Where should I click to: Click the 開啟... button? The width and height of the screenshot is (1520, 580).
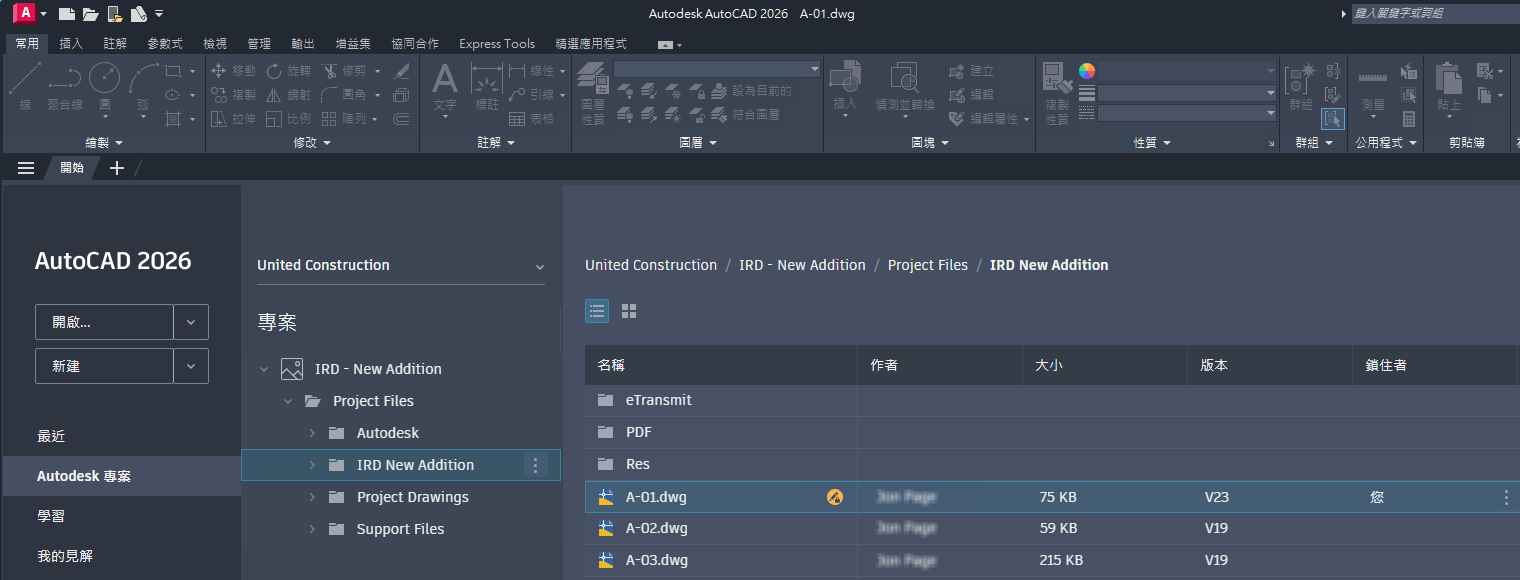104,322
